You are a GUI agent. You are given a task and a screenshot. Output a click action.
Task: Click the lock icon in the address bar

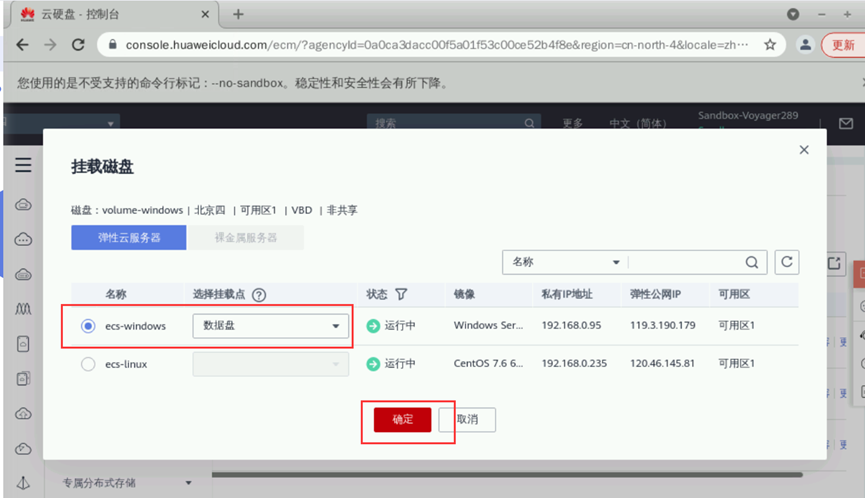[112, 45]
